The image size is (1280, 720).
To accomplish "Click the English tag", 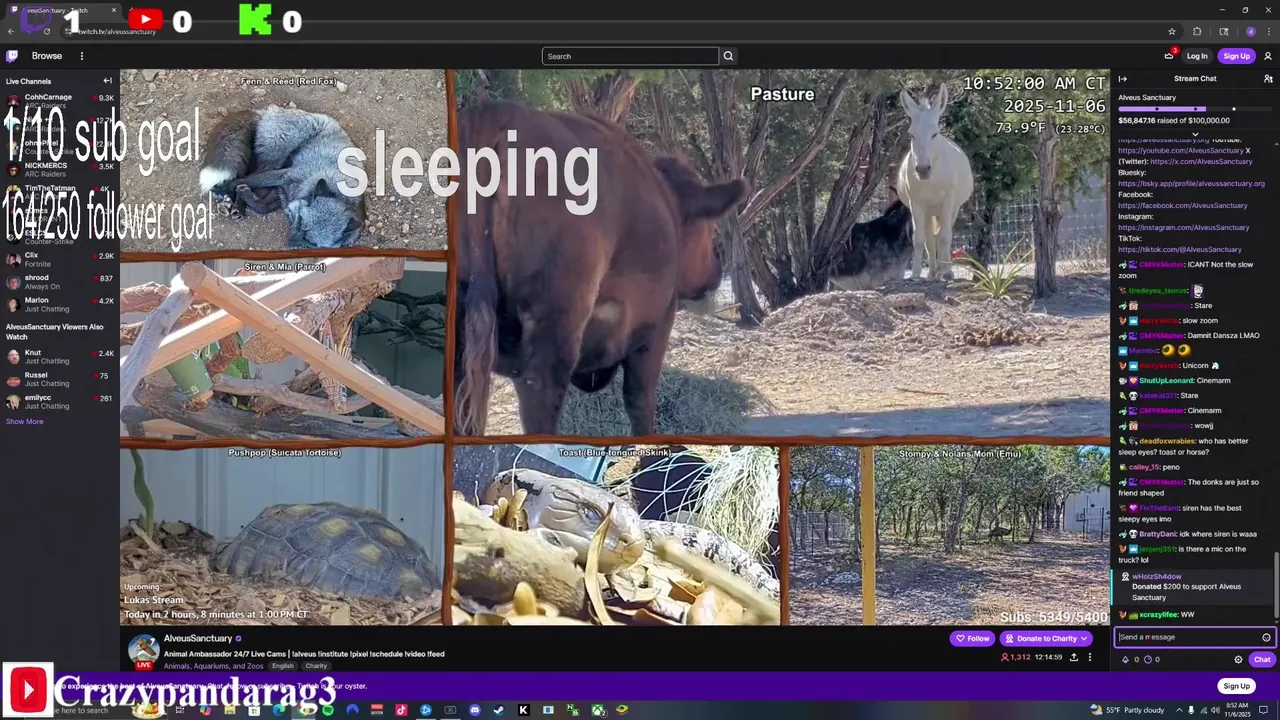I will (283, 666).
